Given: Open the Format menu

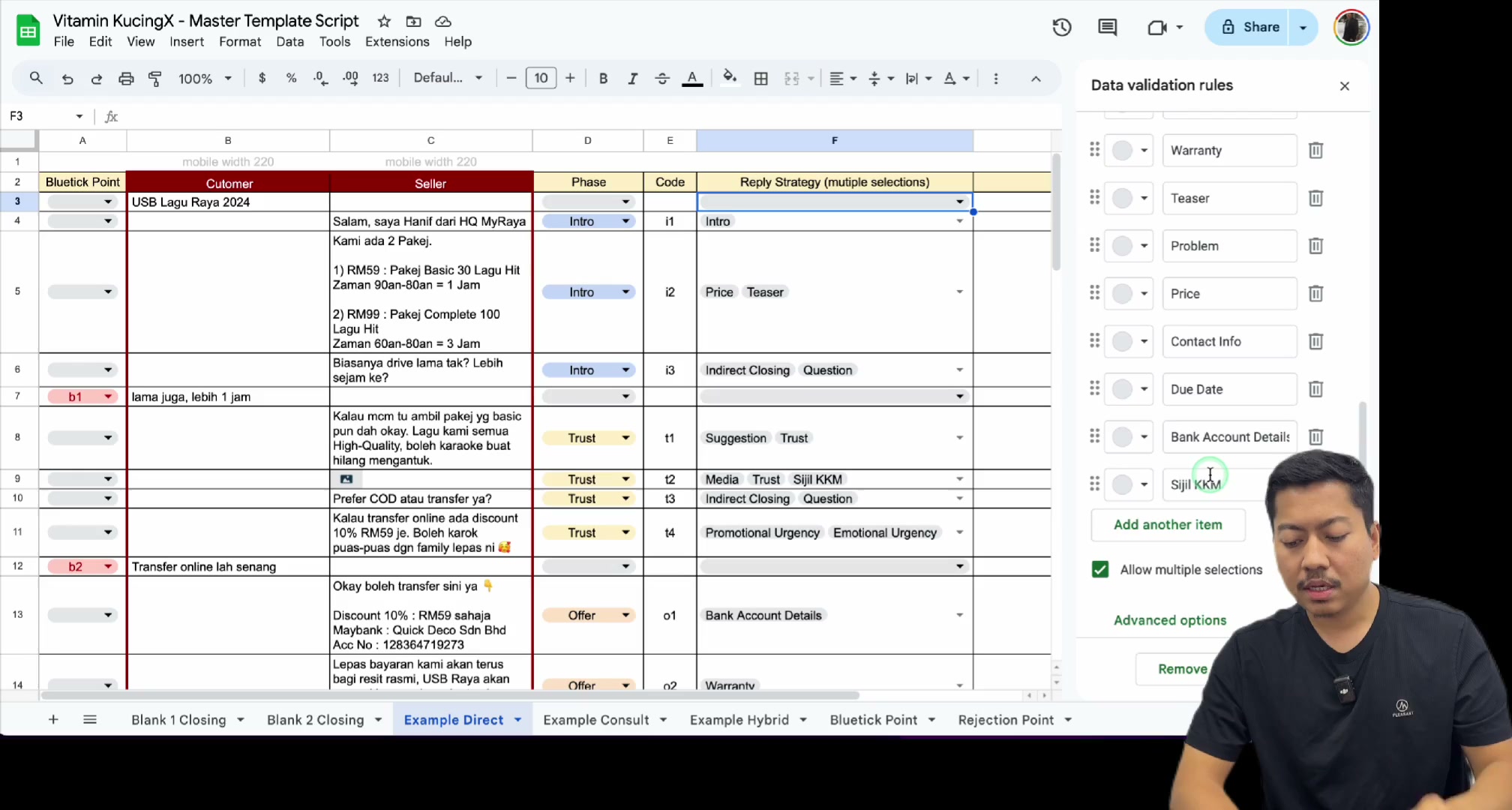Looking at the screenshot, I should coord(240,42).
